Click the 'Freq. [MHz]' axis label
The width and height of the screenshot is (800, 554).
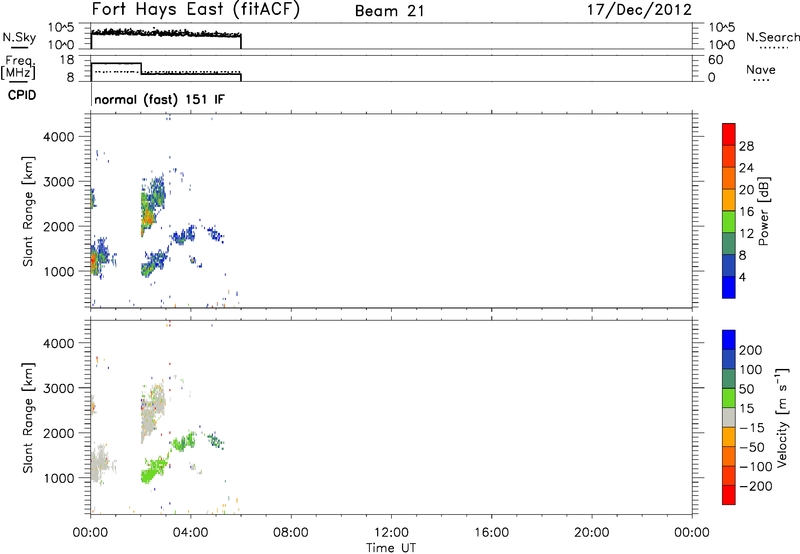point(19,68)
